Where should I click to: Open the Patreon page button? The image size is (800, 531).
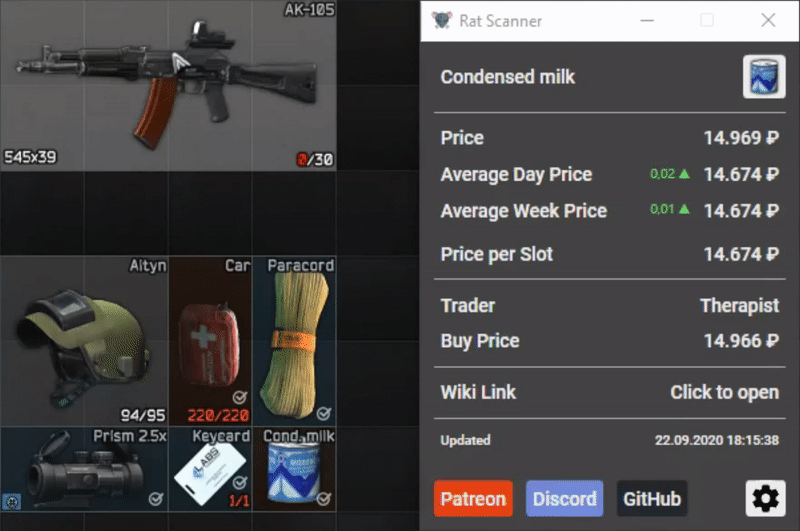pos(473,498)
